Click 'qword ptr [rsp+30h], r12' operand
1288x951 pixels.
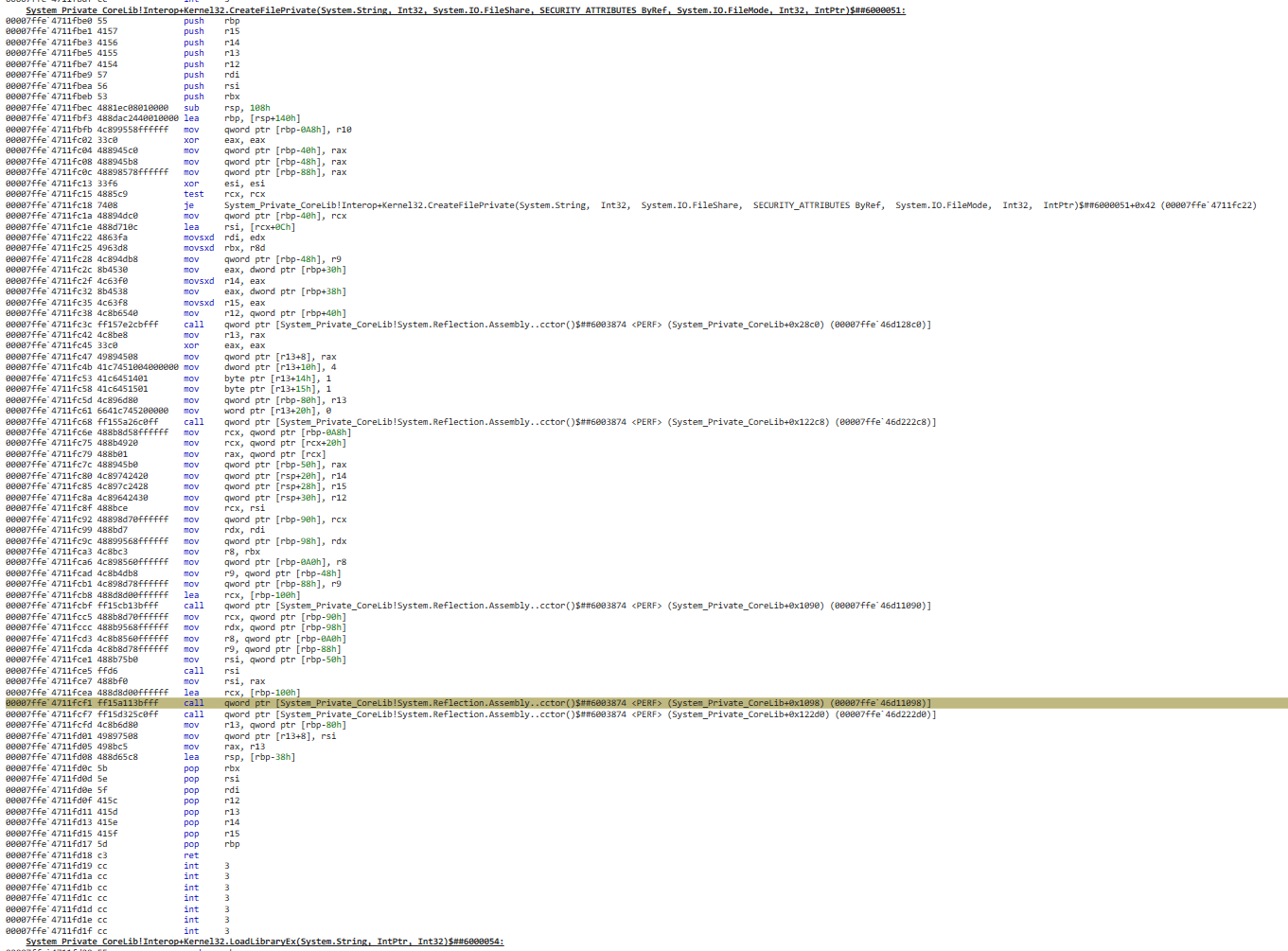(285, 498)
